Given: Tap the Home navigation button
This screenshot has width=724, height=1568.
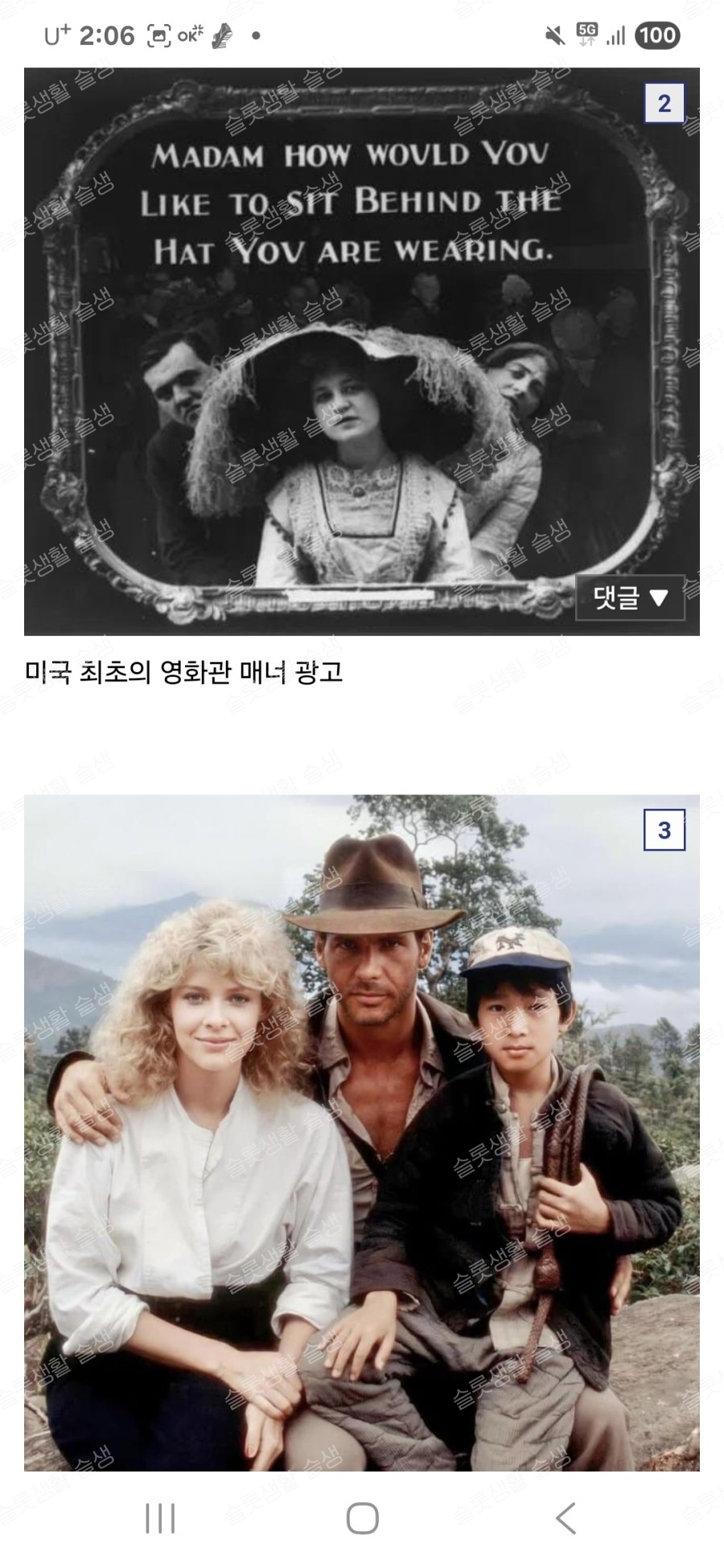Looking at the screenshot, I should click(x=362, y=1519).
